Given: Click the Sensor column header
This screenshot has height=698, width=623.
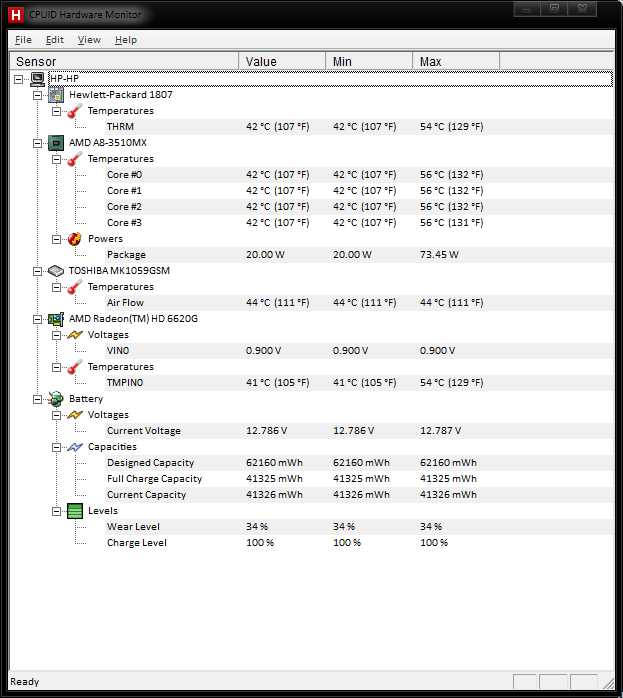Looking at the screenshot, I should [124, 61].
